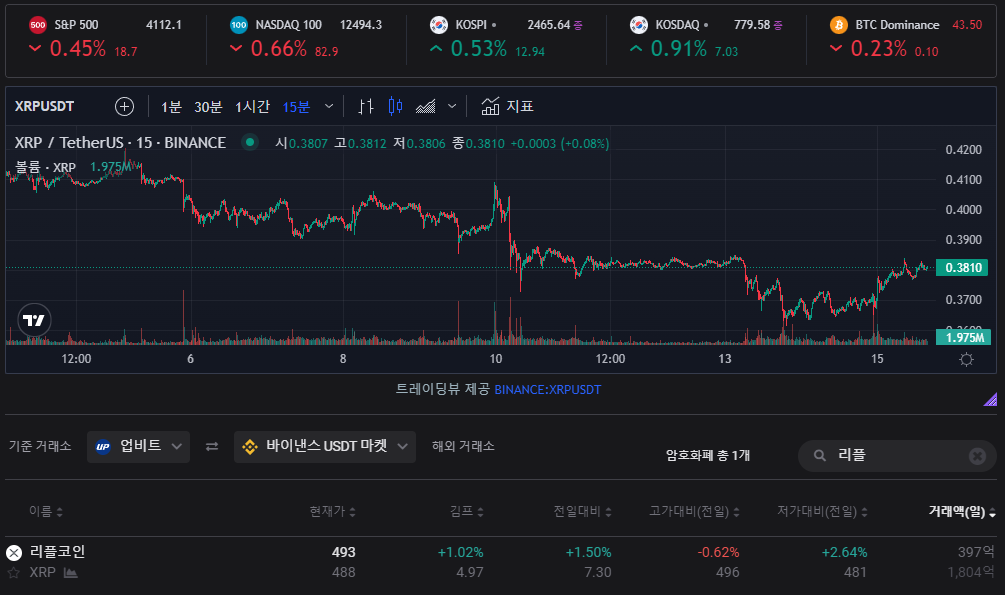Open the 바이낸스 USDT 마켓 dropdown
Screen dimensions: 1005x595
pos(325,447)
